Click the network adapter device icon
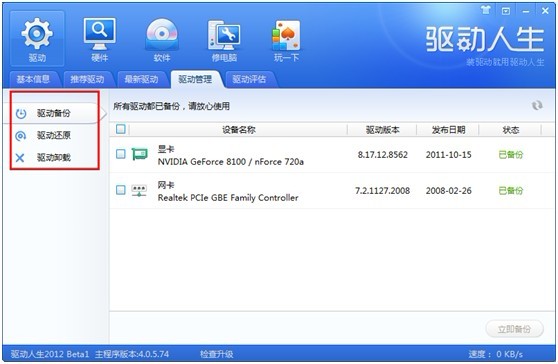The width and height of the screenshot is (558, 364). coord(139,190)
